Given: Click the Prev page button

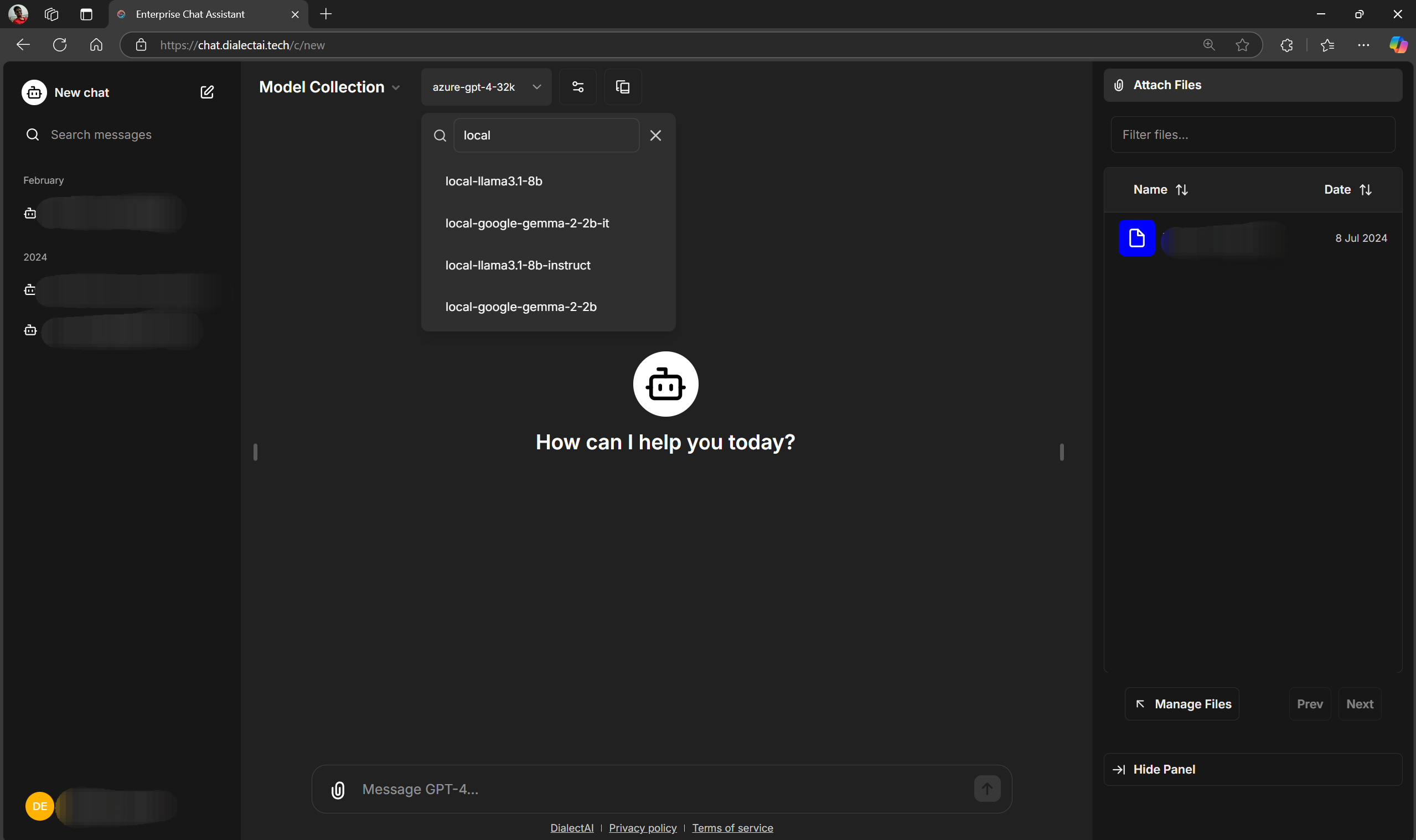Looking at the screenshot, I should point(1310,704).
